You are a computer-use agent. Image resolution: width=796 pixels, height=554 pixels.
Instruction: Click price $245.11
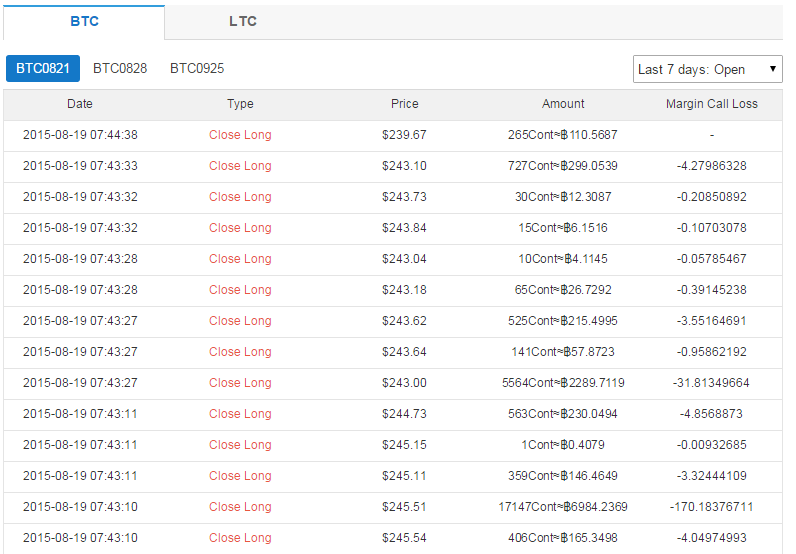[404, 476]
